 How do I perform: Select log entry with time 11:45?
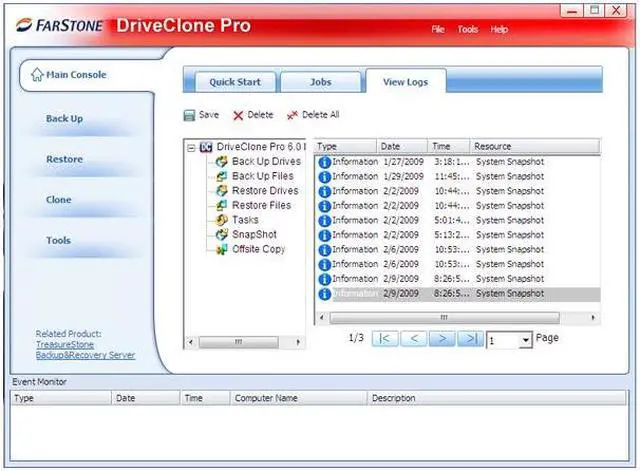click(x=458, y=177)
